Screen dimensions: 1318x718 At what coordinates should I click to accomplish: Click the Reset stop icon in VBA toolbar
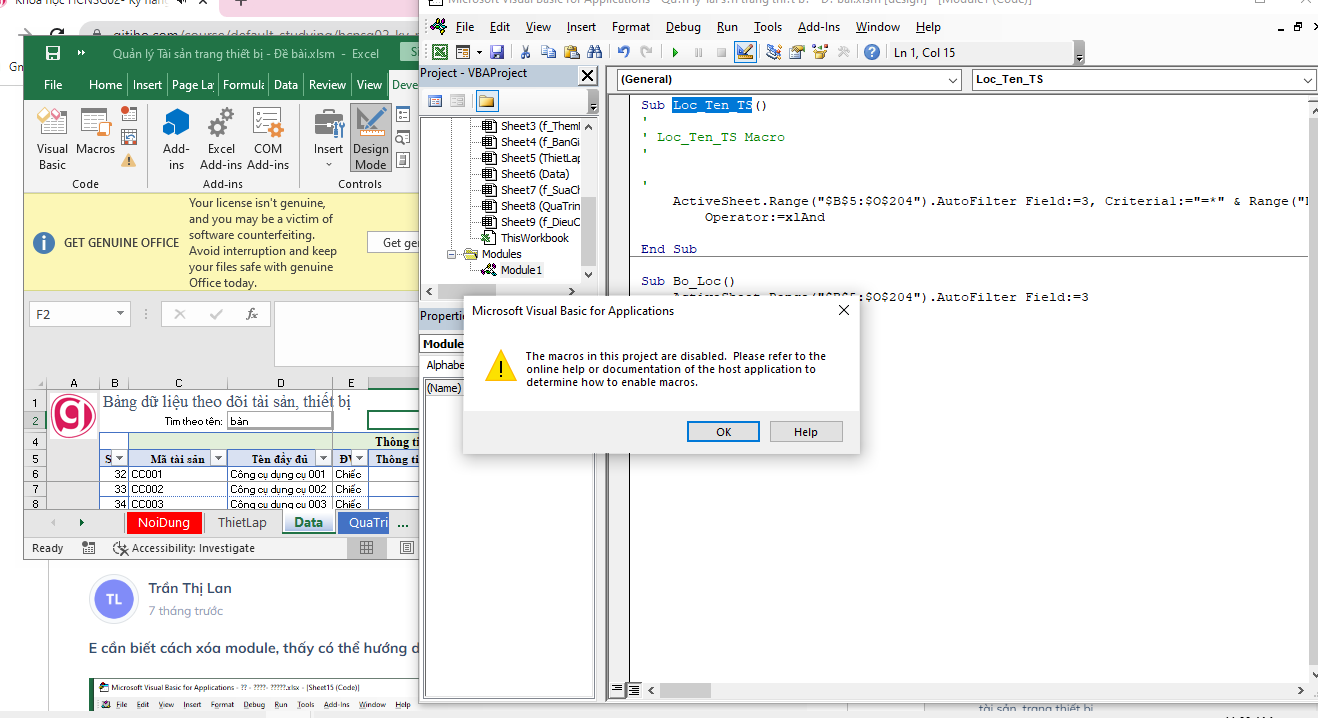pos(721,52)
